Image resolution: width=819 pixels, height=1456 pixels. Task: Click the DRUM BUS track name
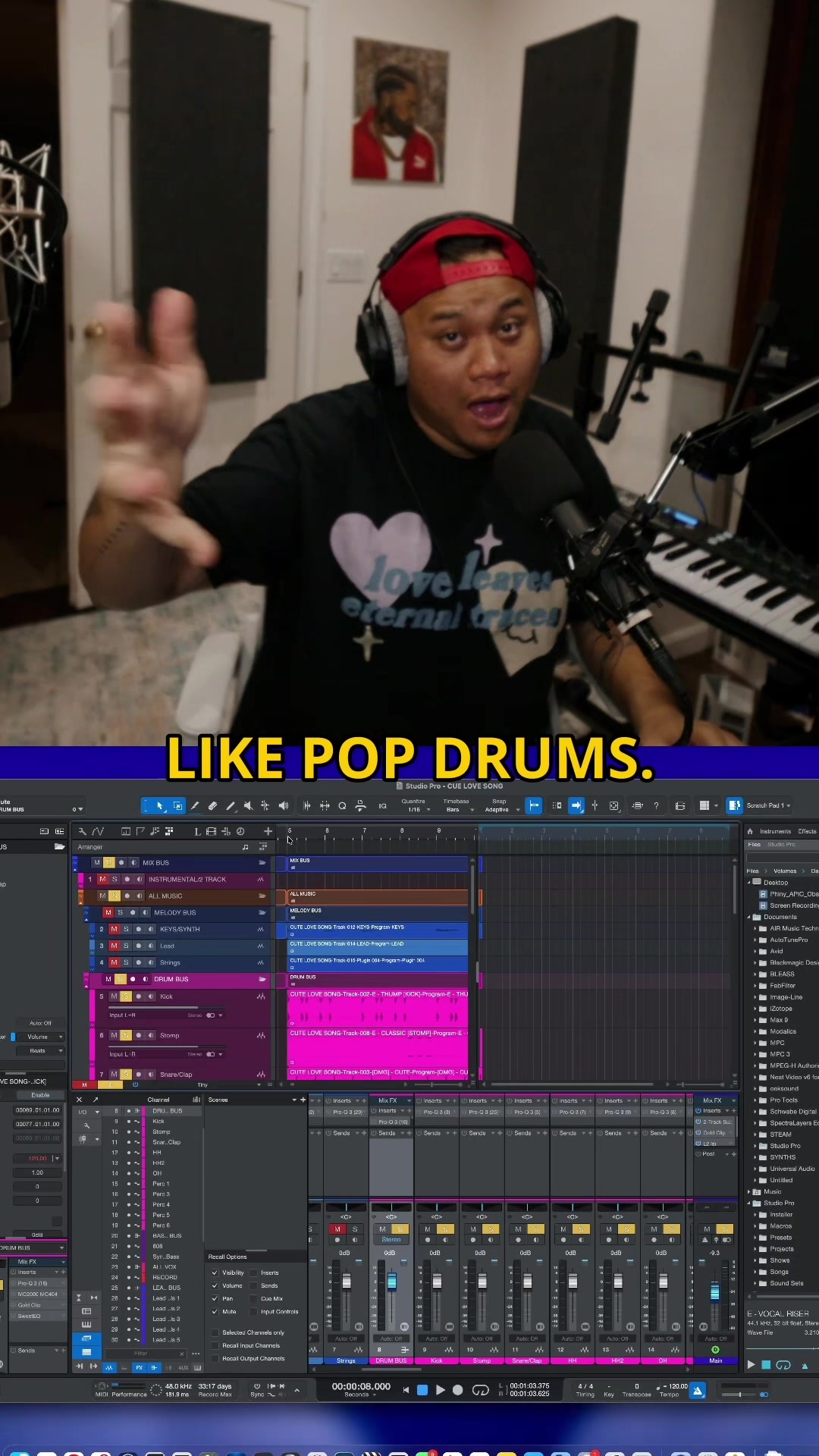click(x=171, y=979)
